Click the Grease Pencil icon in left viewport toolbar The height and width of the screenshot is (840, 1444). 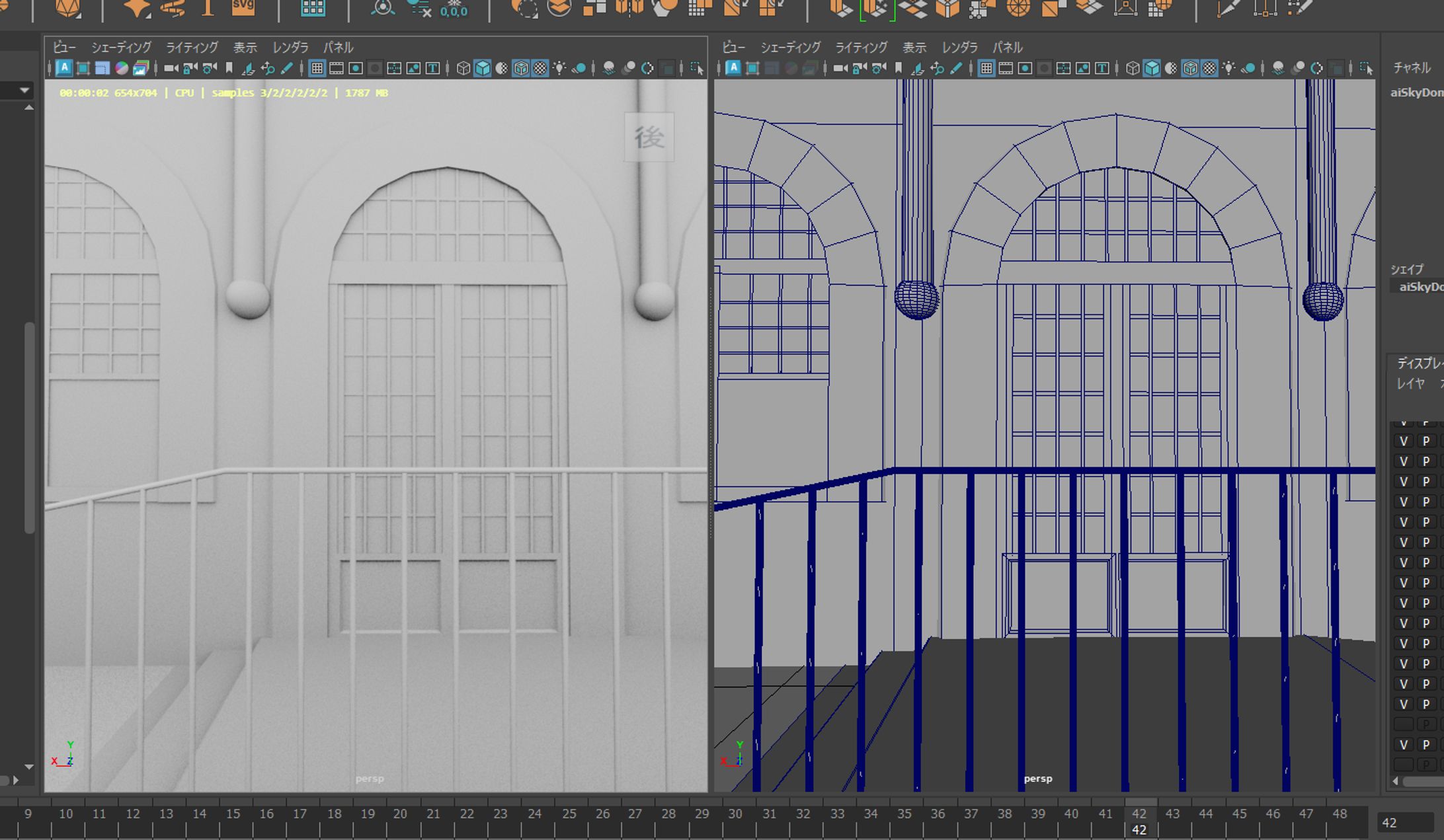coord(287,68)
